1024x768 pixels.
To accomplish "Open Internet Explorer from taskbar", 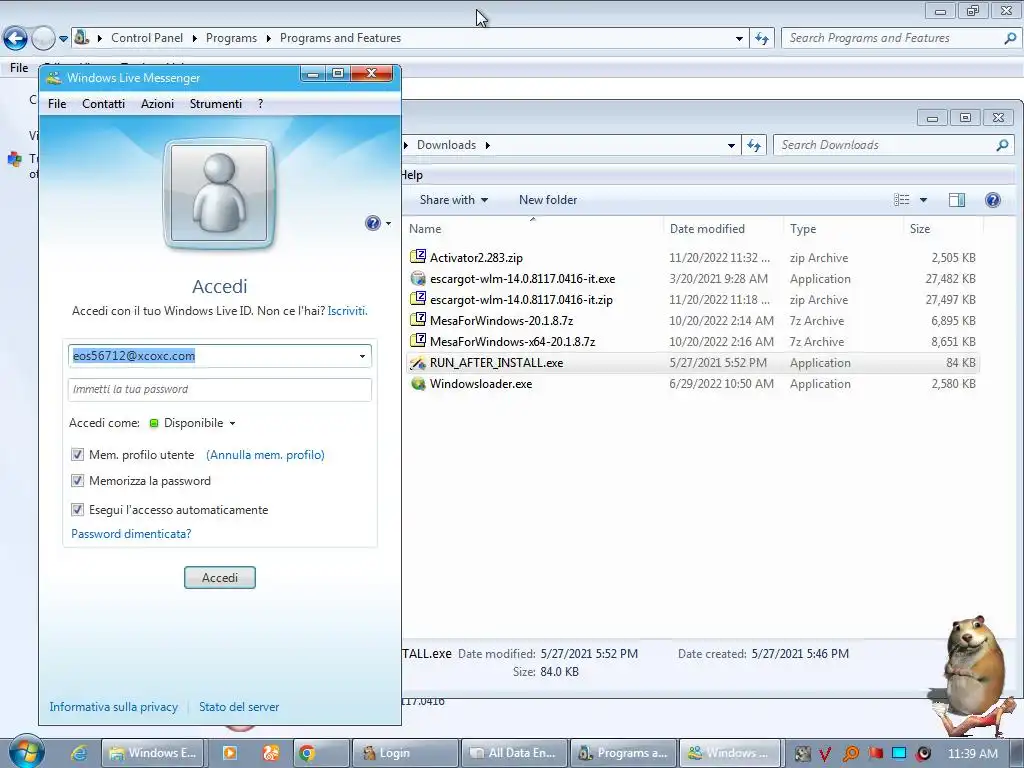I will [x=79, y=753].
